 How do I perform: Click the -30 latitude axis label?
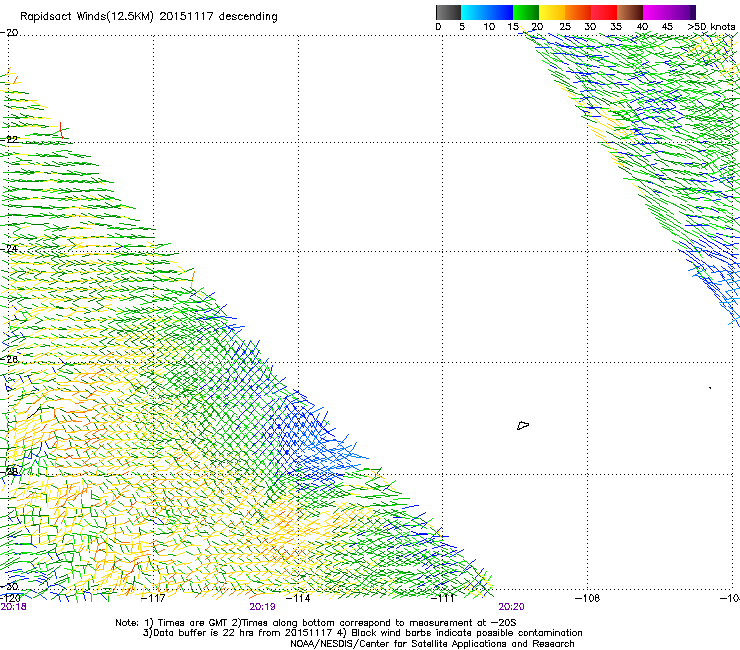9,586
